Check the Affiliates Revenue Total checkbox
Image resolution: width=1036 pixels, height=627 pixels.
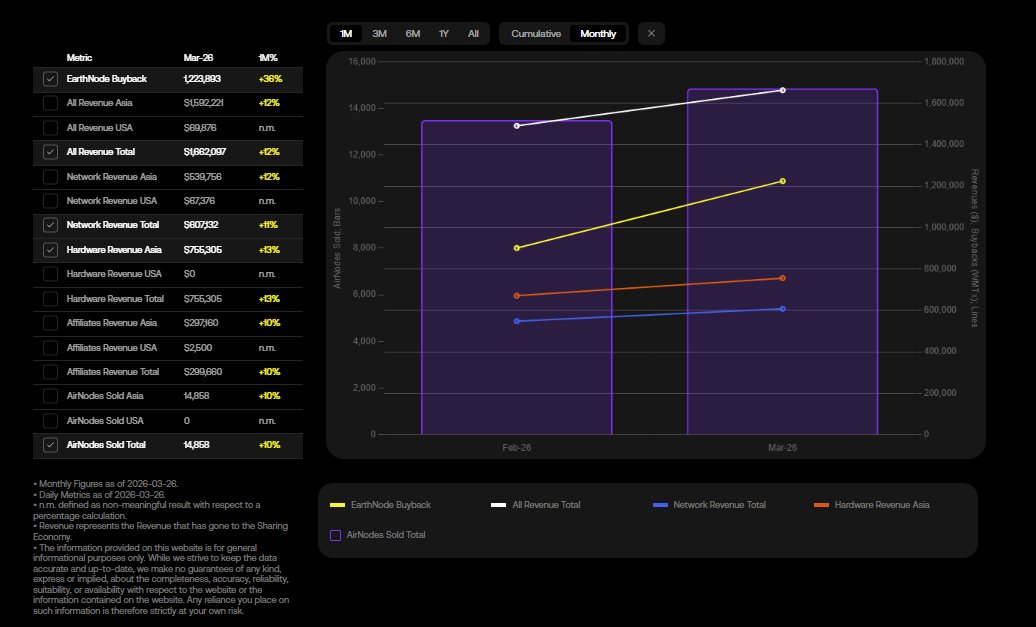coord(50,372)
